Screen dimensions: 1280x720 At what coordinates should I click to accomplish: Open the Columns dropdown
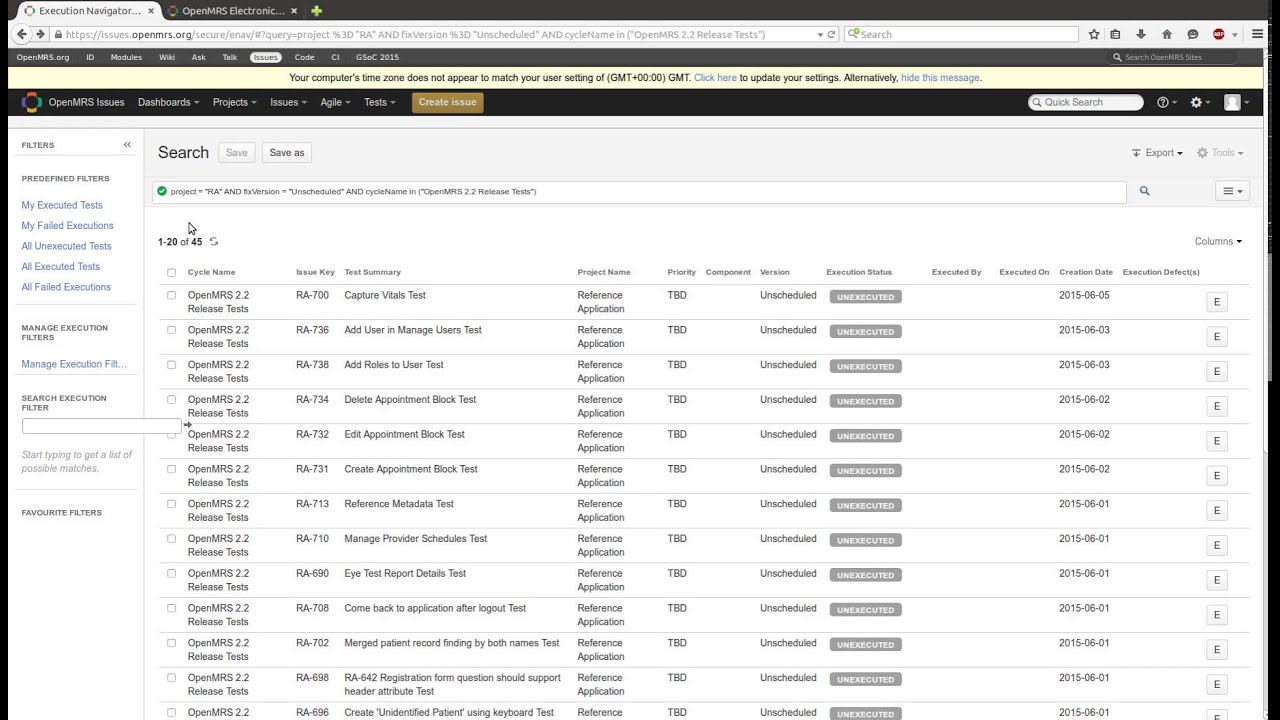1218,241
